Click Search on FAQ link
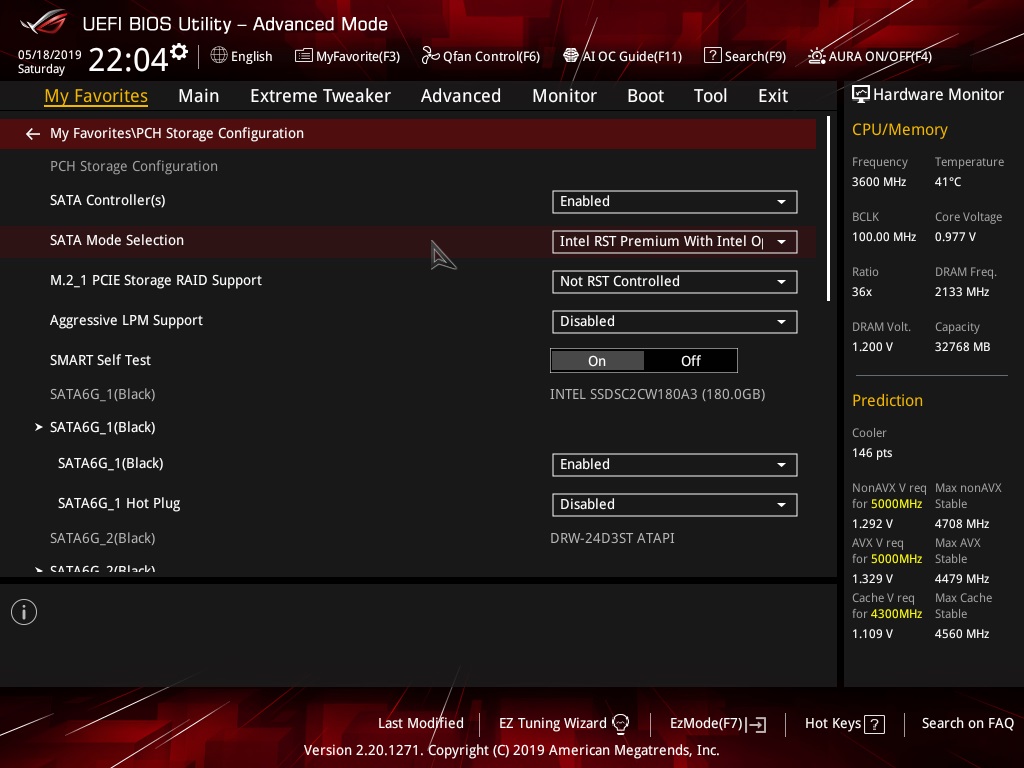This screenshot has height=768, width=1024. coord(967,723)
